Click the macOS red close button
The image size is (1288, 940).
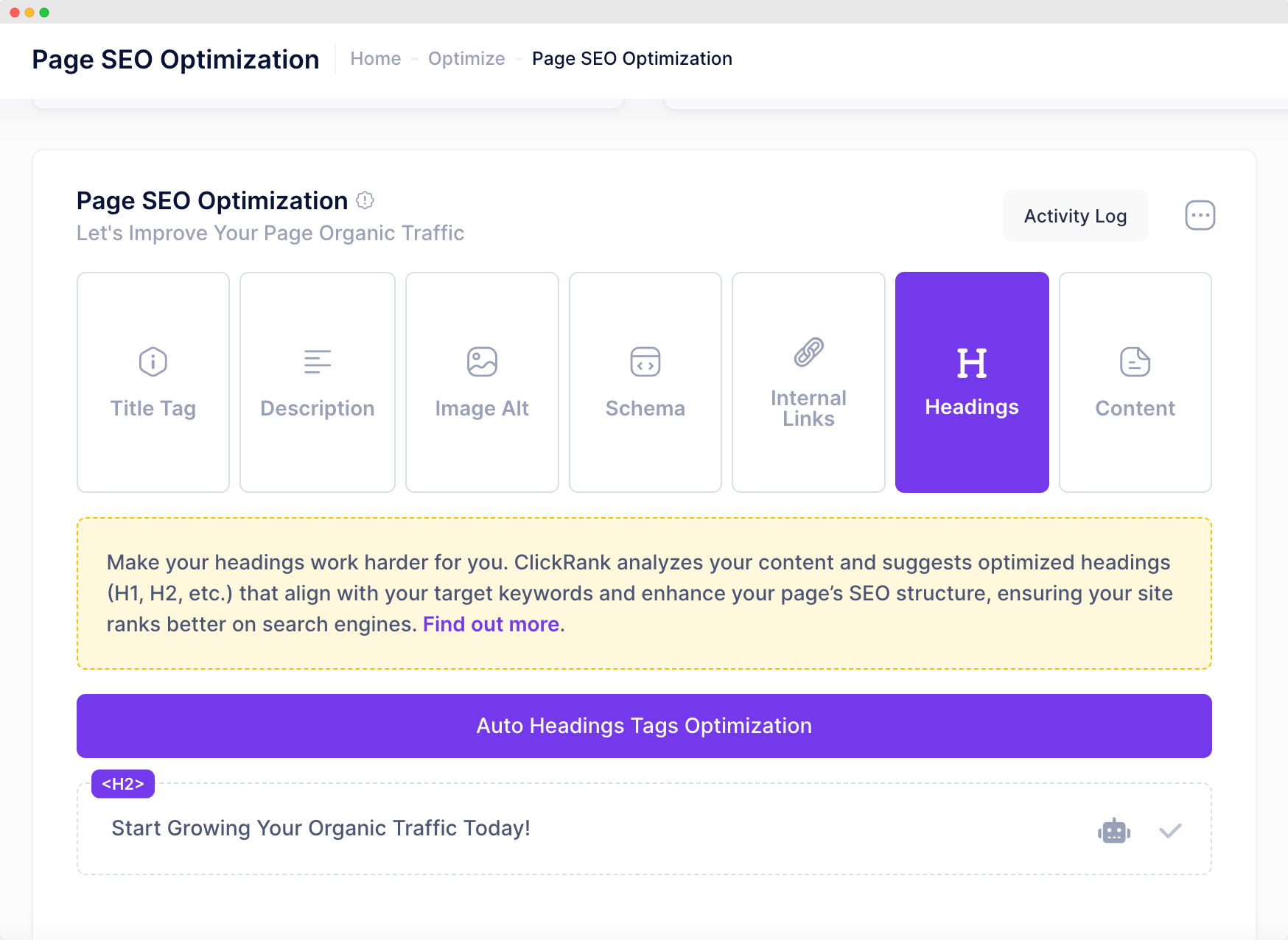tap(15, 13)
